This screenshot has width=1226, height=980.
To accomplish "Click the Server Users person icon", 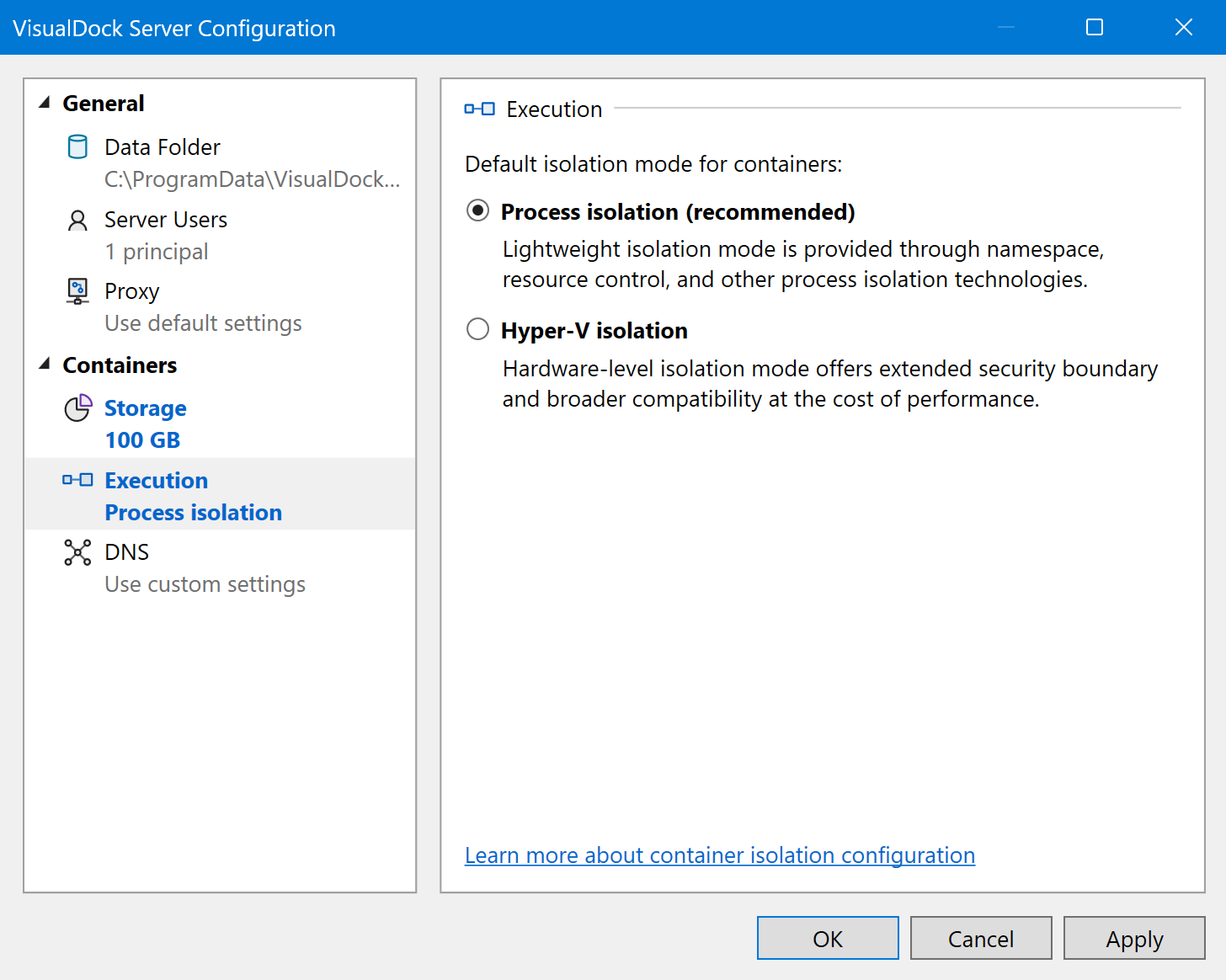I will pyautogui.click(x=77, y=221).
